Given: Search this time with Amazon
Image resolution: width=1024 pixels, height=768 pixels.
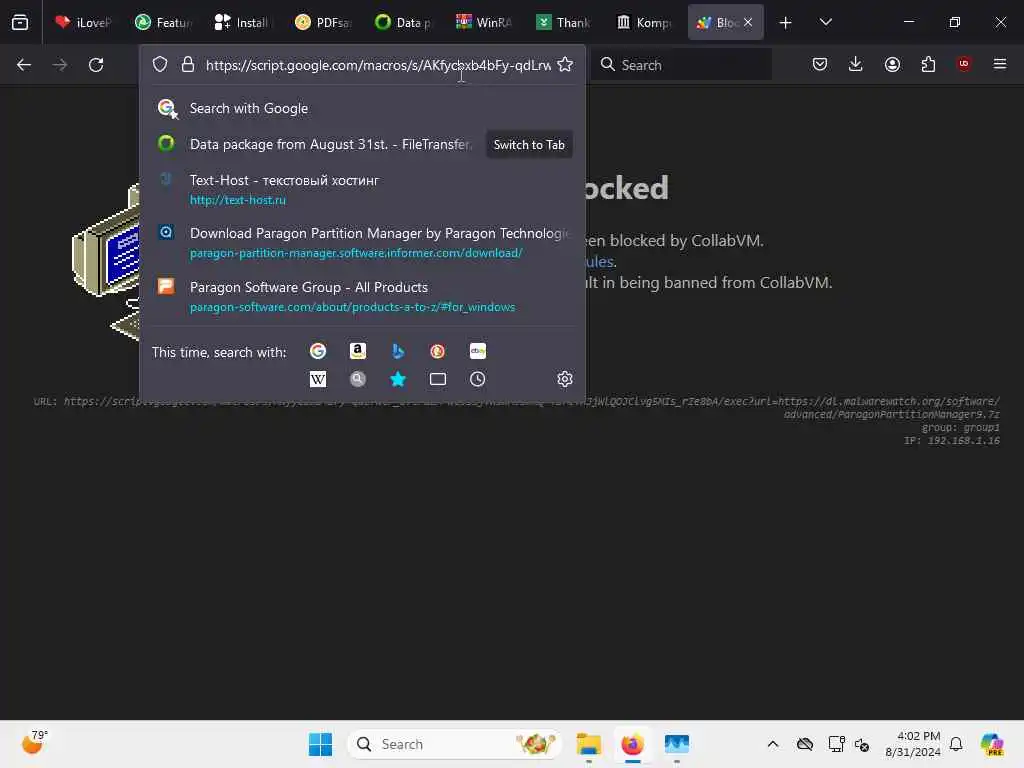Looking at the screenshot, I should [x=358, y=351].
